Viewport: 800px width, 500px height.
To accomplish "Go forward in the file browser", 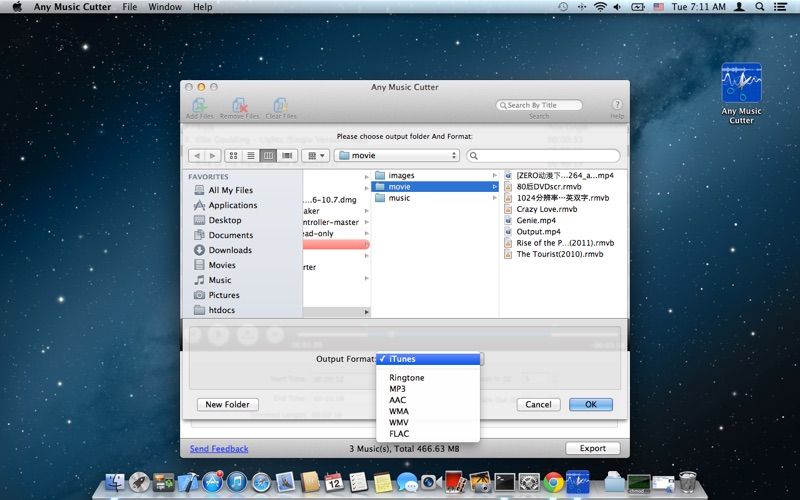I will [213, 156].
